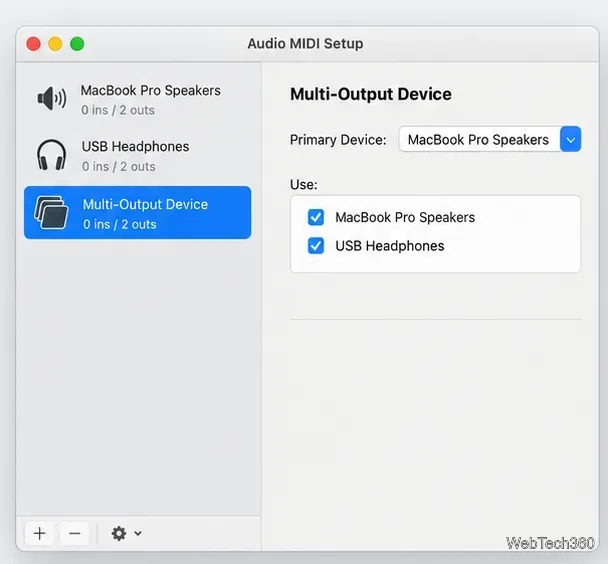Uncheck USB Headphones in the Use list
The height and width of the screenshot is (564, 608).
316,246
